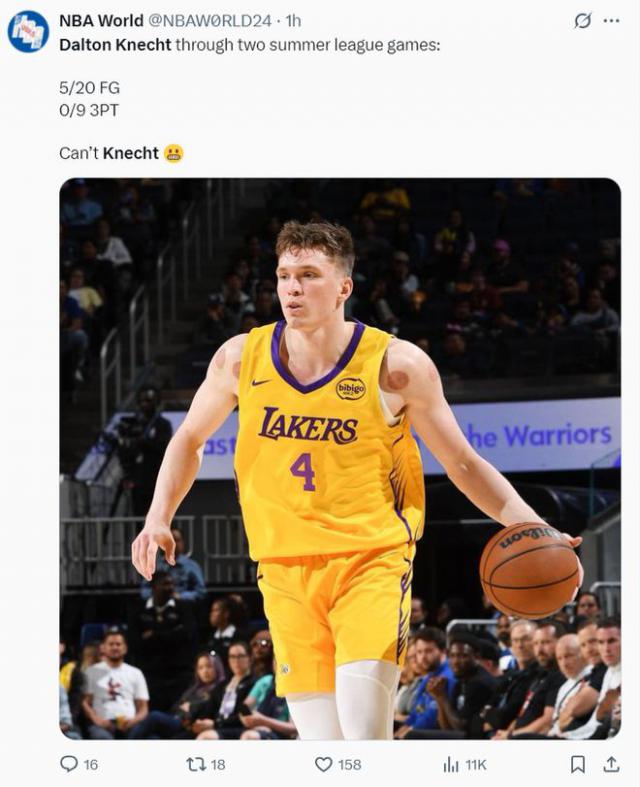Click the reply speech bubble icon
Image resolution: width=640 pixels, height=787 pixels.
[x=68, y=764]
